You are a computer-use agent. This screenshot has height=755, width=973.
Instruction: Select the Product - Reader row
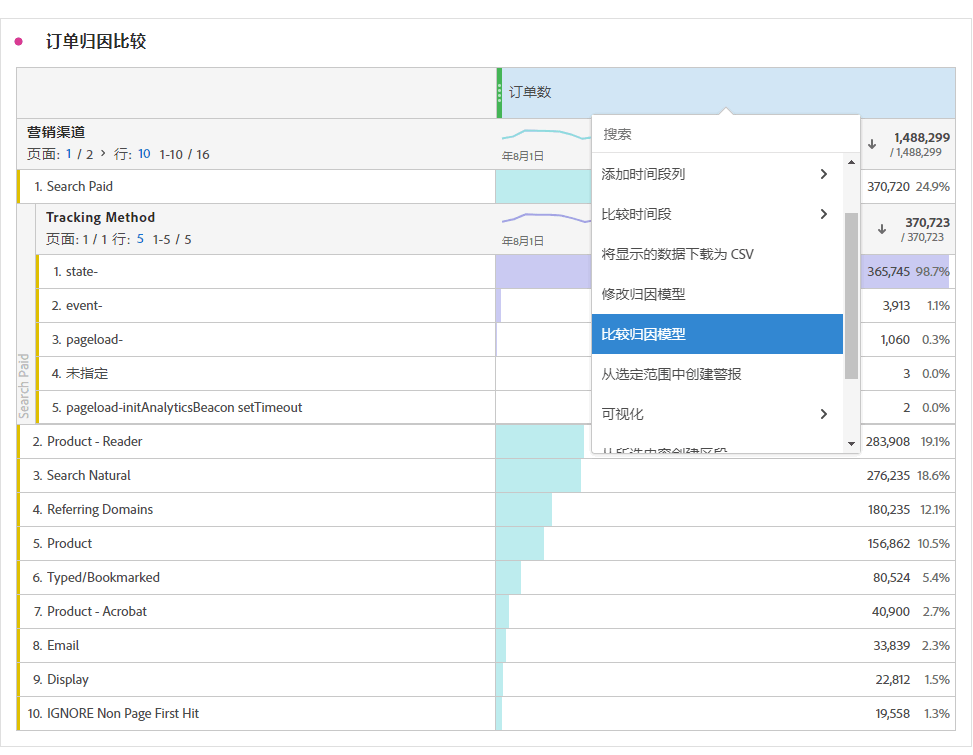[x=256, y=442]
